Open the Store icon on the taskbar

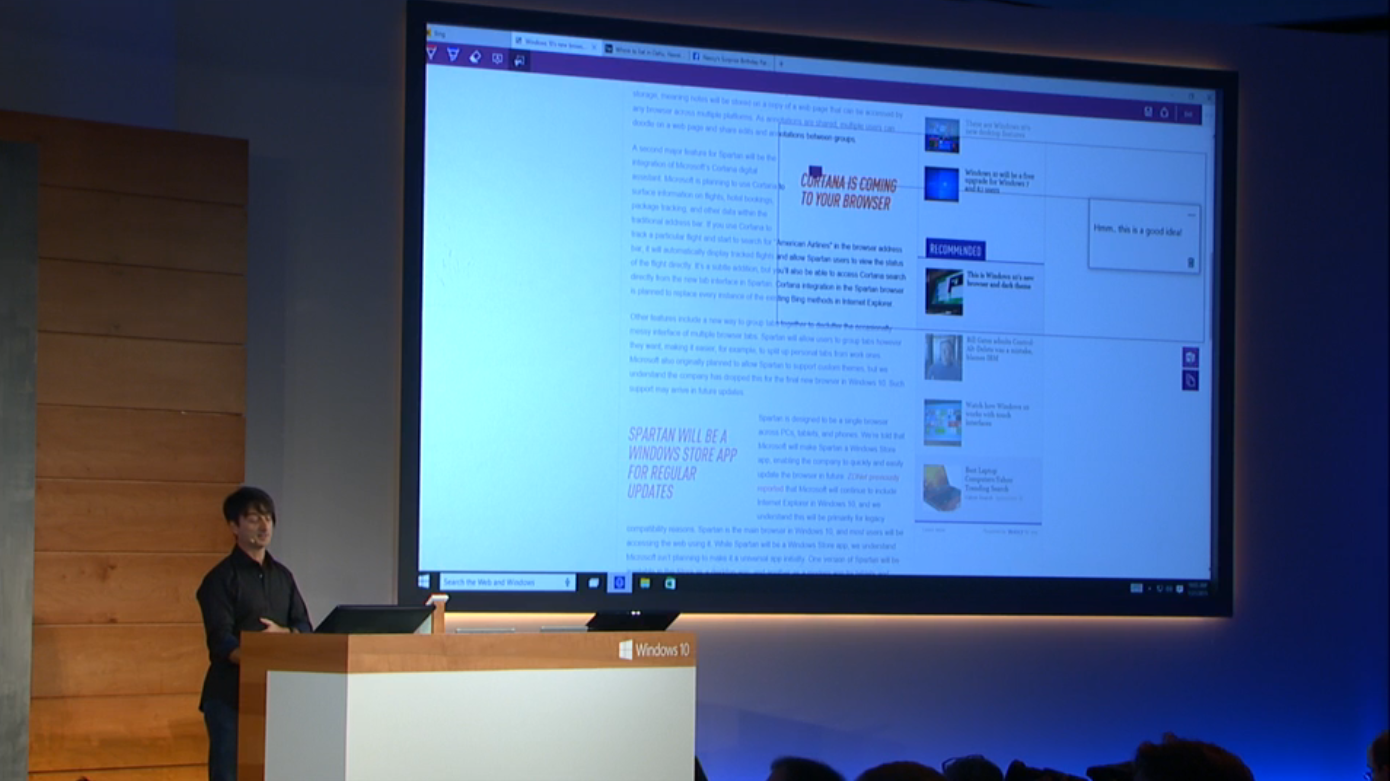pyautogui.click(x=670, y=583)
